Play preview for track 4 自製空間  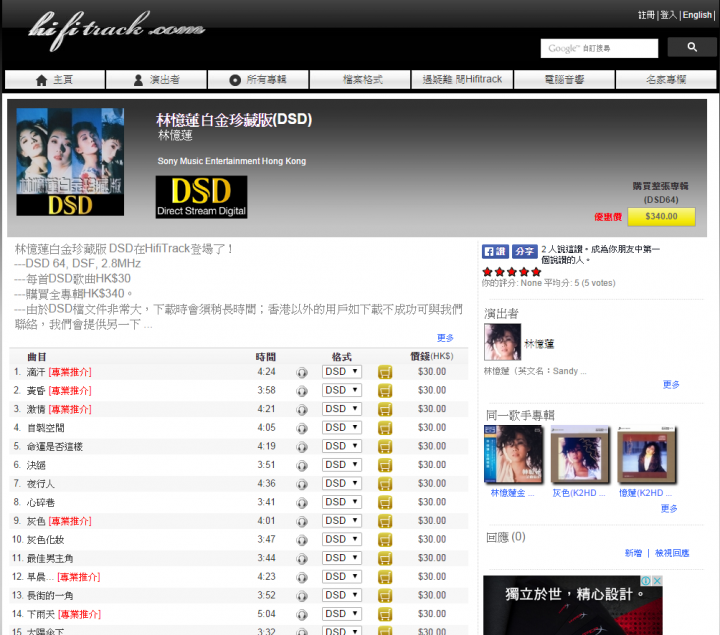coord(302,428)
